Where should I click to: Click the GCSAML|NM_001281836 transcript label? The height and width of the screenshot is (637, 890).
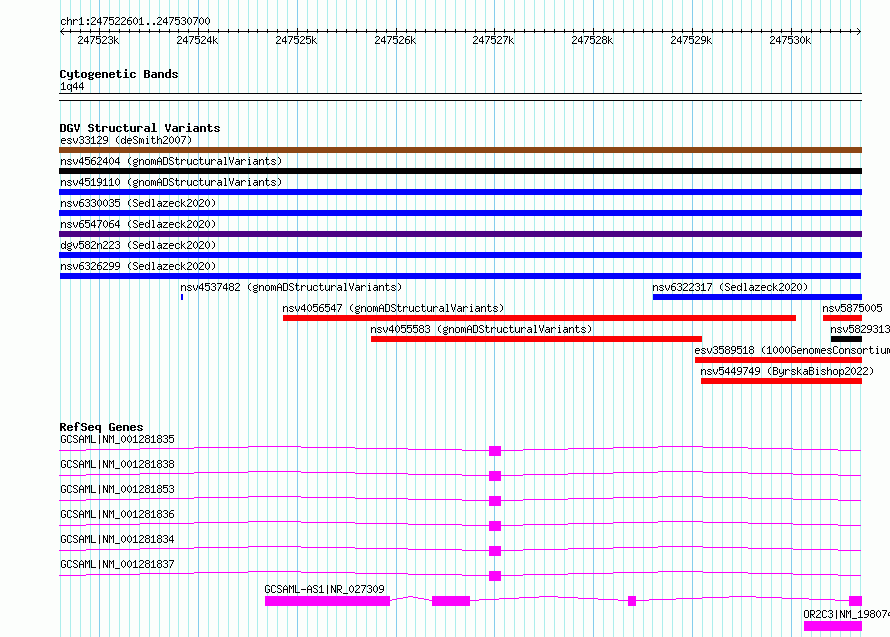pyautogui.click(x=117, y=514)
